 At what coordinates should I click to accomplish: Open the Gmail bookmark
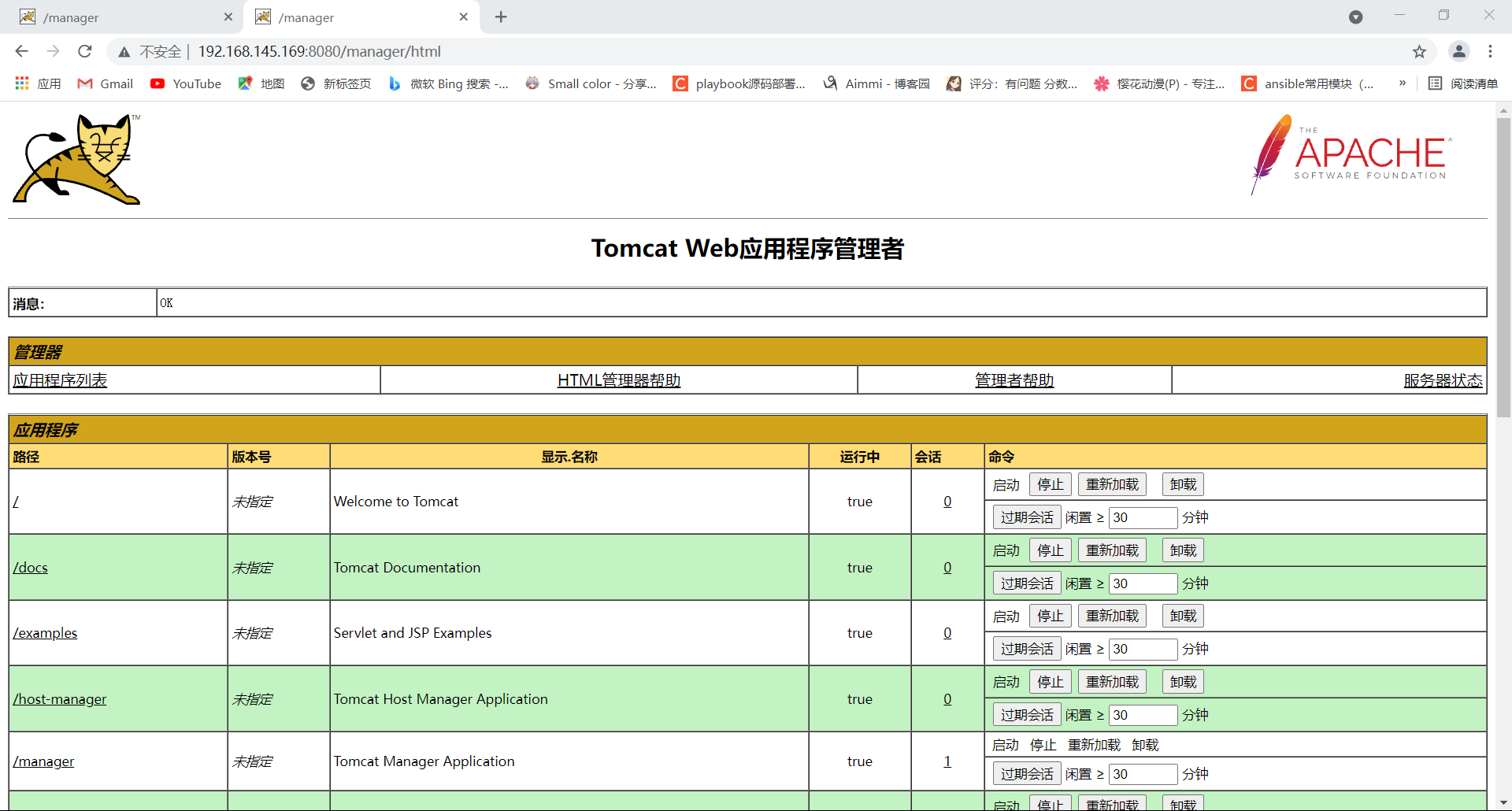[x=105, y=83]
